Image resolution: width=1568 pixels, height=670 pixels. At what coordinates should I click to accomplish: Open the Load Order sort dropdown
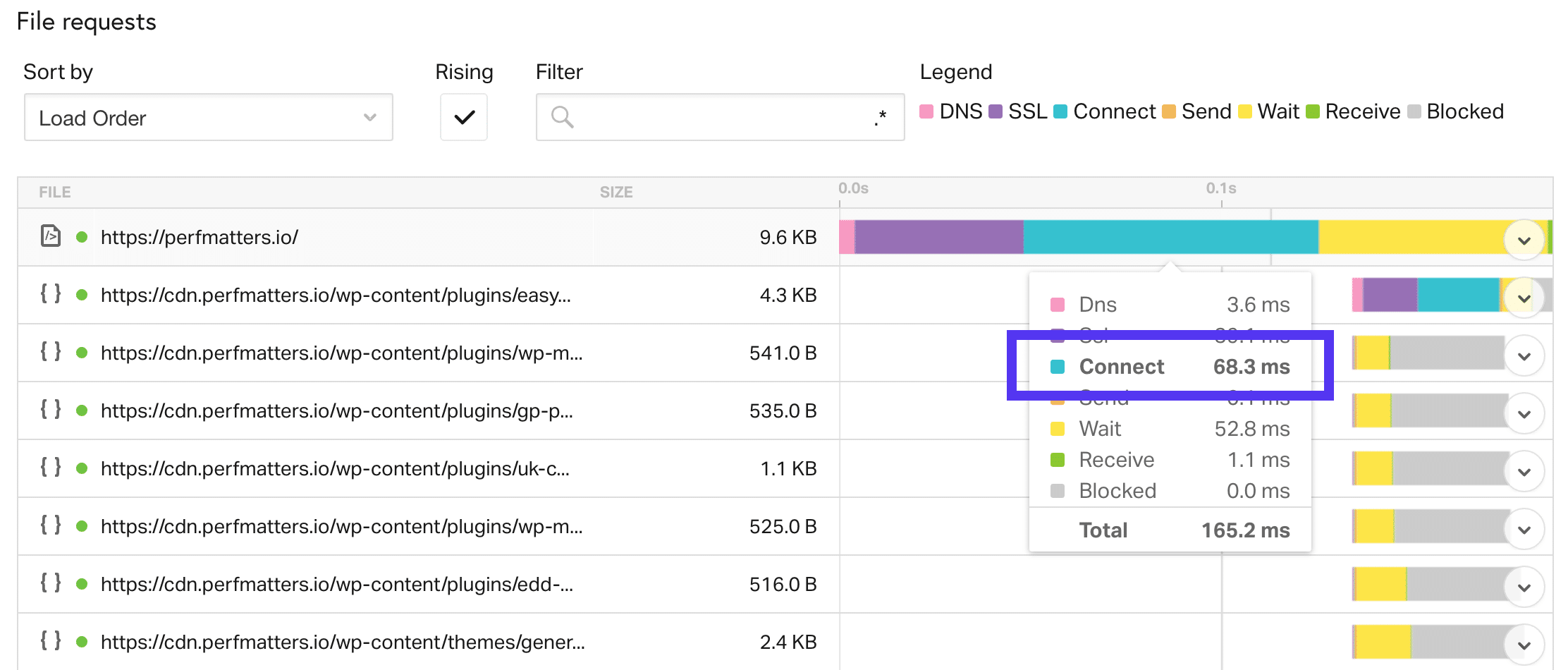click(208, 117)
